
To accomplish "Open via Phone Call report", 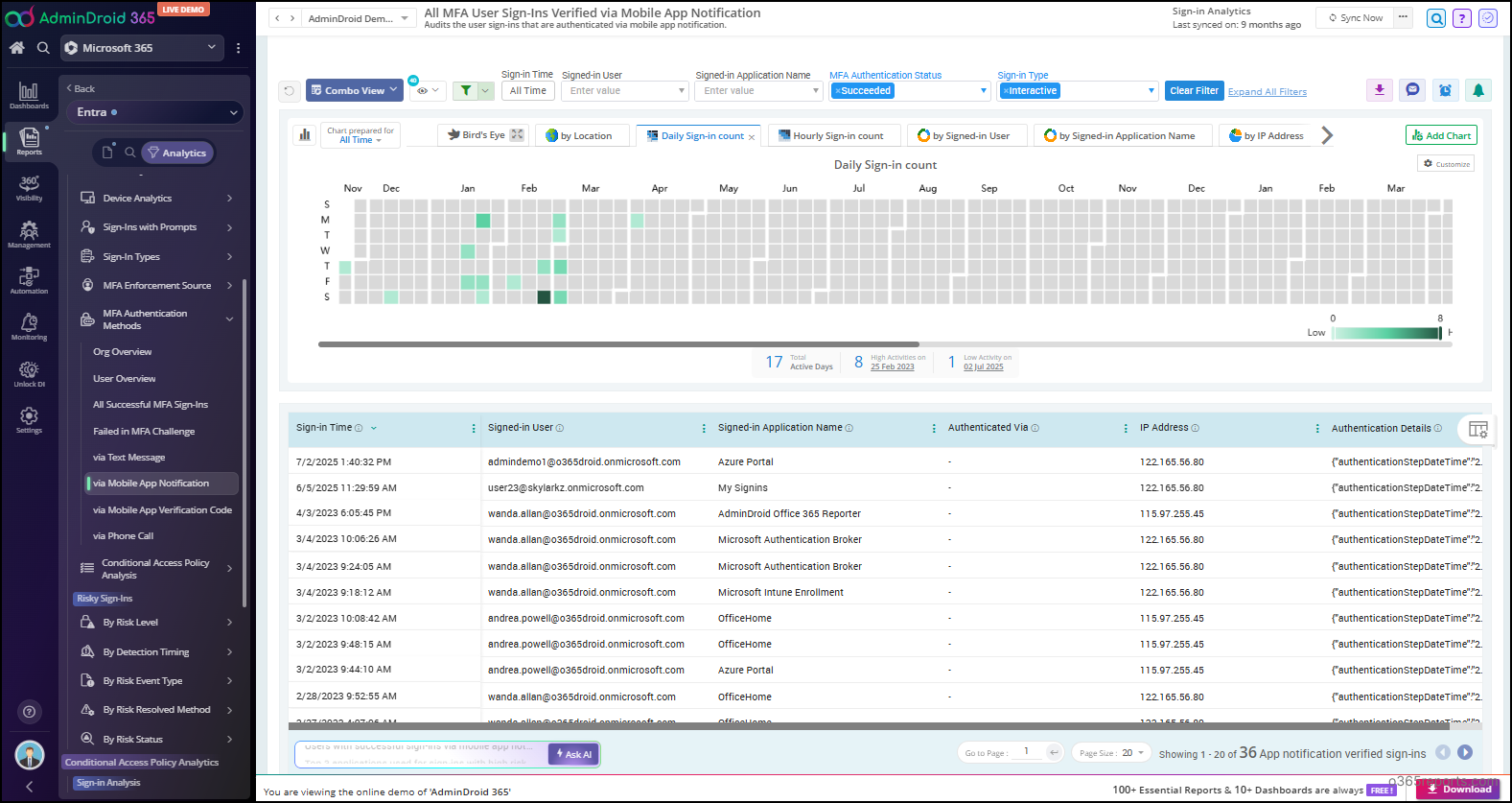I will (123, 536).
